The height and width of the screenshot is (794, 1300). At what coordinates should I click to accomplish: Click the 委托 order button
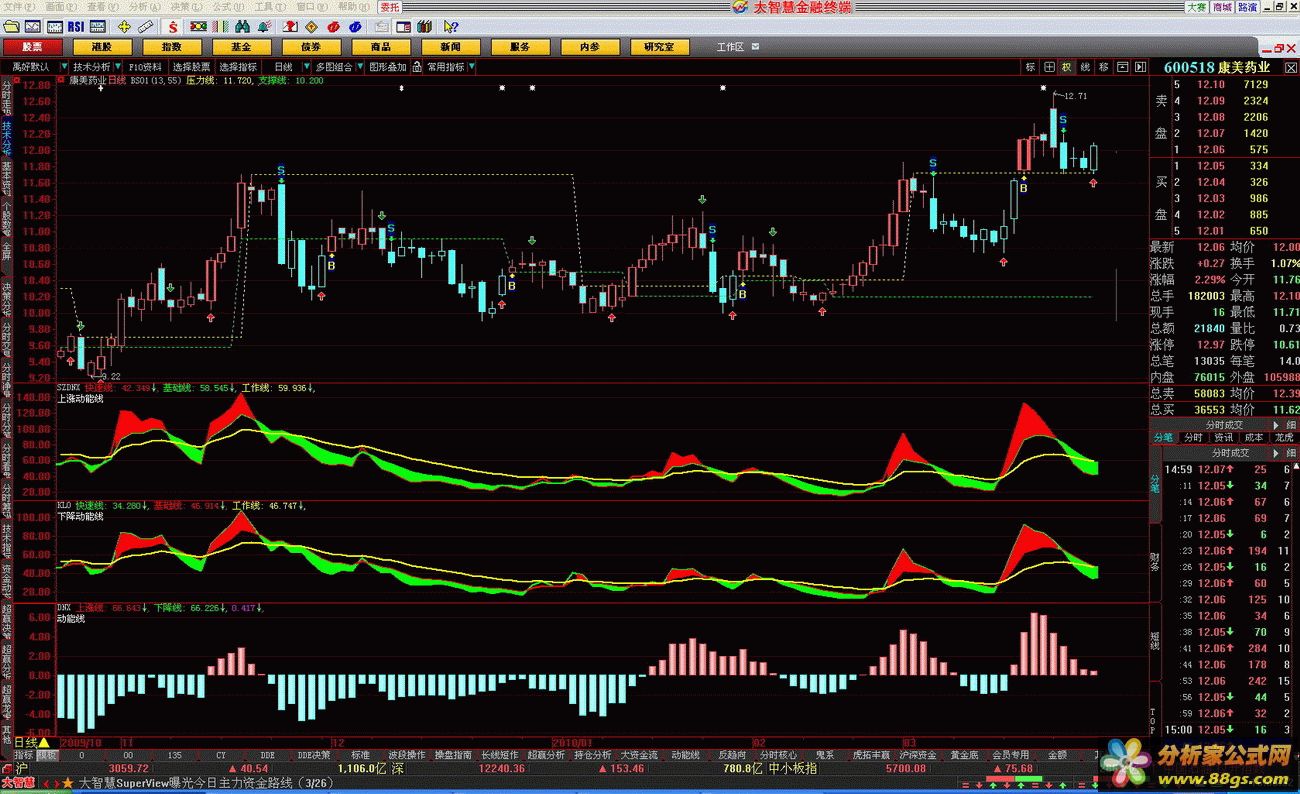coord(388,7)
